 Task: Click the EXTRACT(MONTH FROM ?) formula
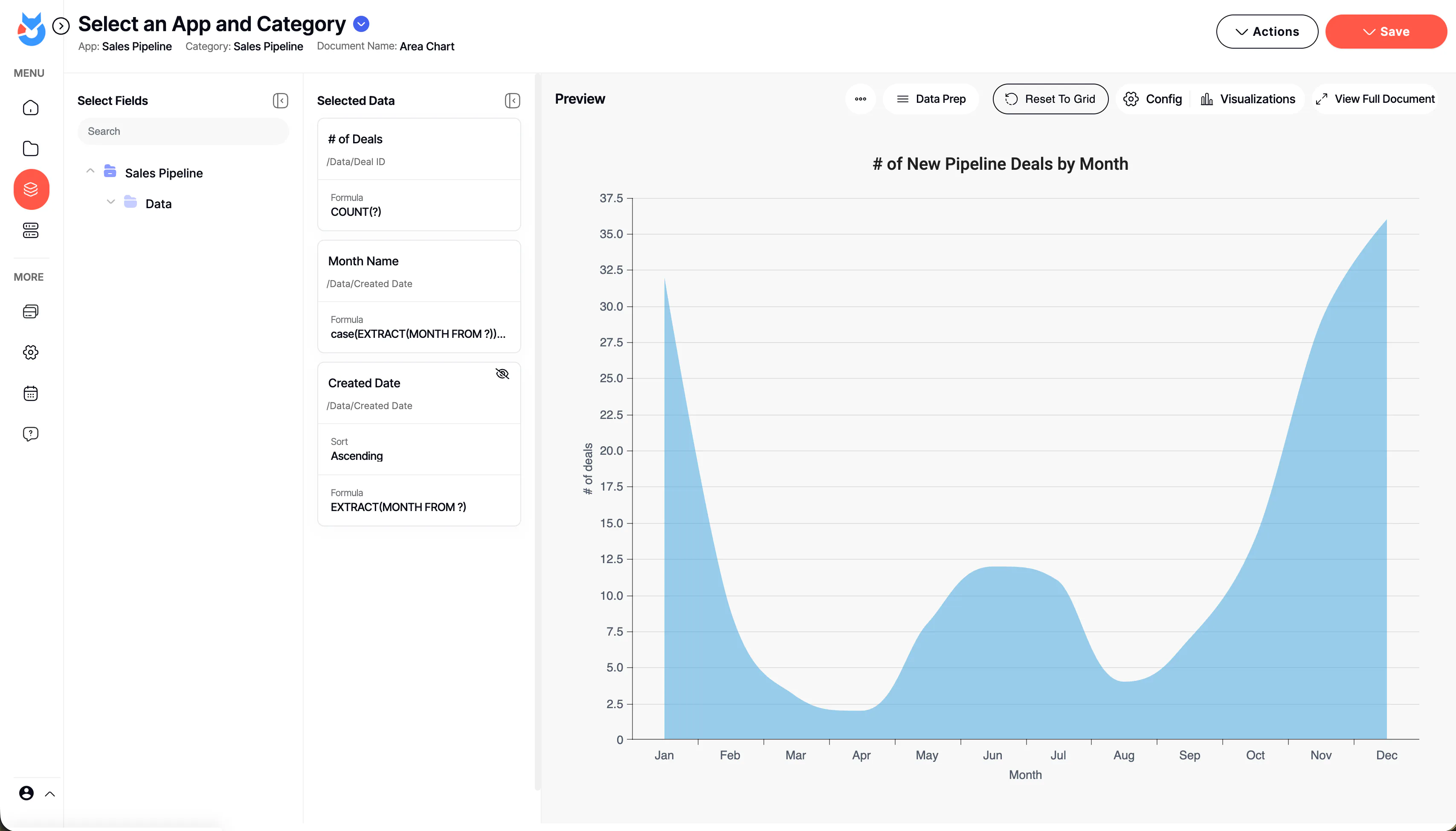(398, 507)
